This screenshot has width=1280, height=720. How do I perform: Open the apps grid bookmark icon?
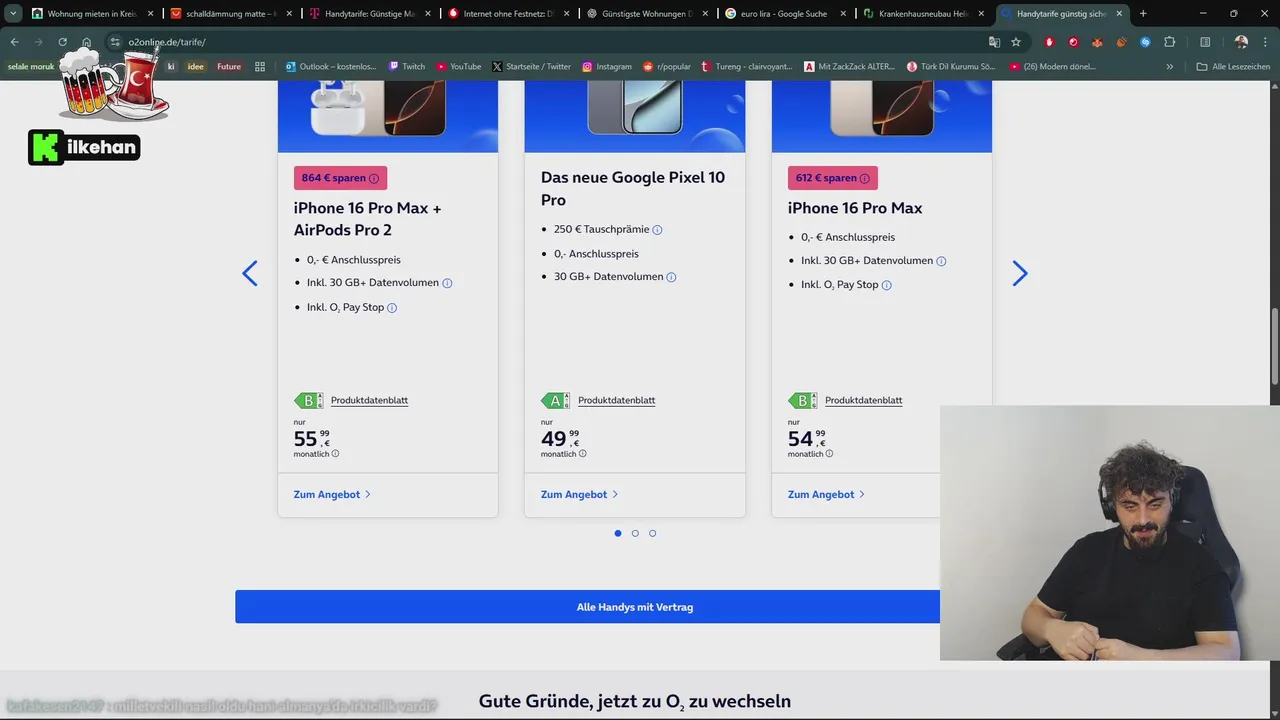point(260,66)
